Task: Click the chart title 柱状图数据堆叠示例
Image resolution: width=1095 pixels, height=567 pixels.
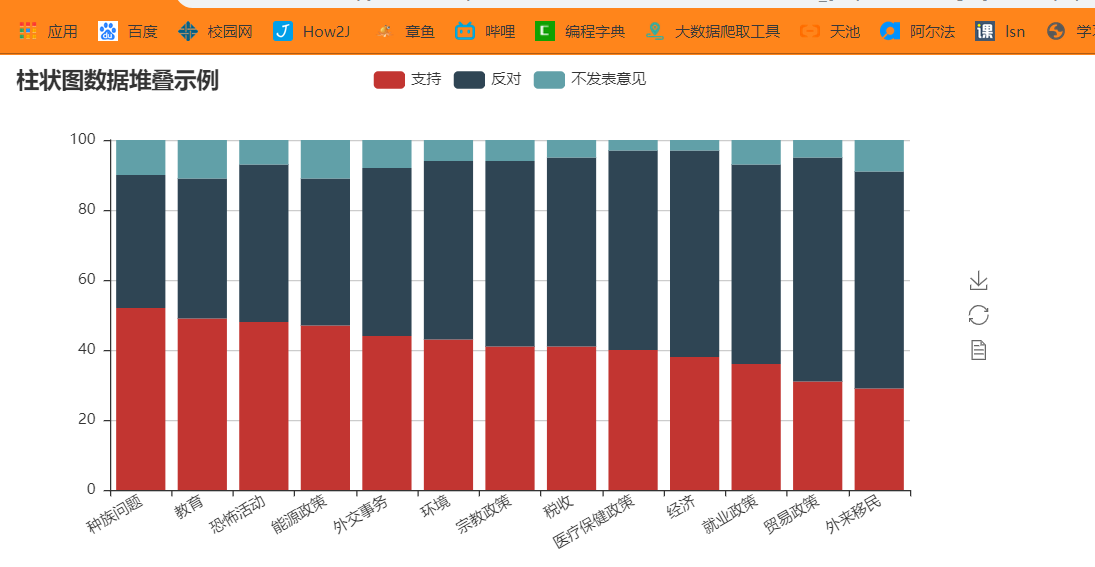Action: click(117, 80)
